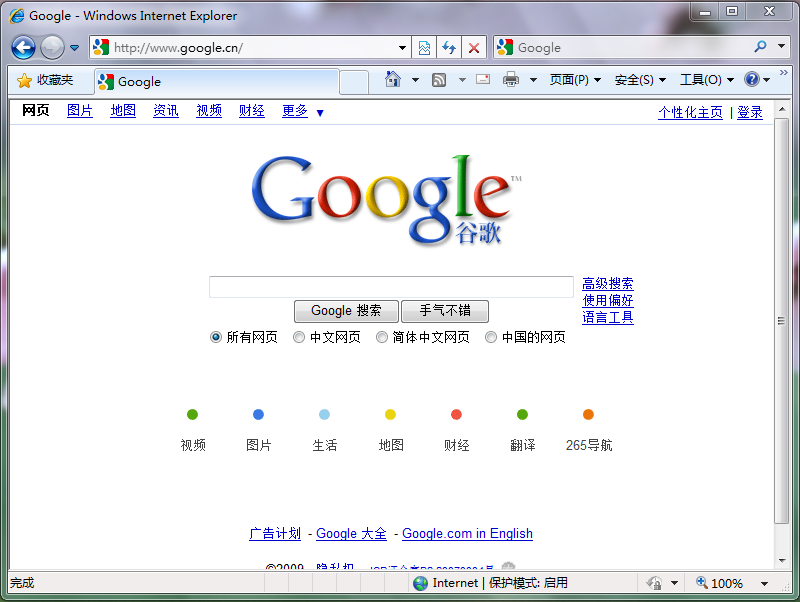This screenshot has height=602, width=800.
Task: Click the RSS feeds icon
Action: coord(439,80)
